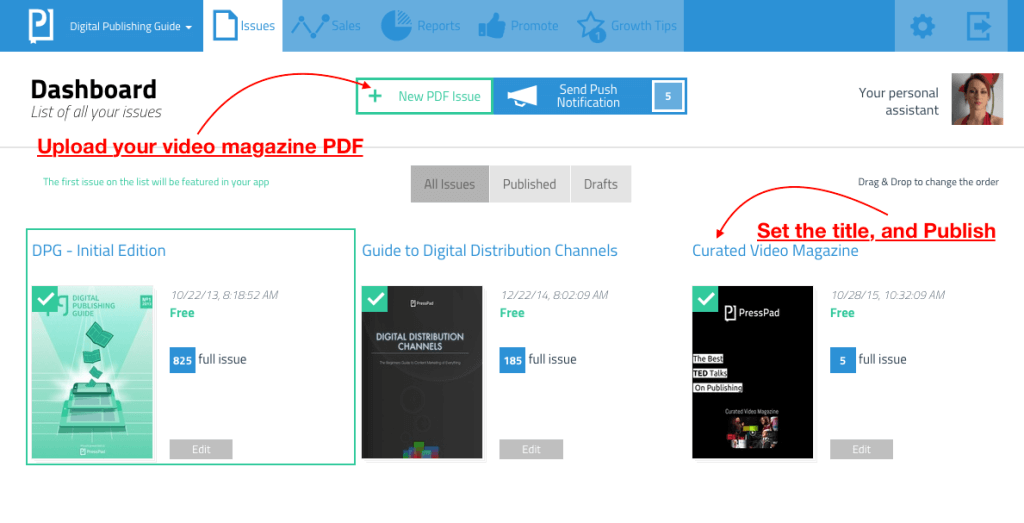Click the Digital Distribution Channels cover thumbnail
The image size is (1024, 523).
pos(422,372)
